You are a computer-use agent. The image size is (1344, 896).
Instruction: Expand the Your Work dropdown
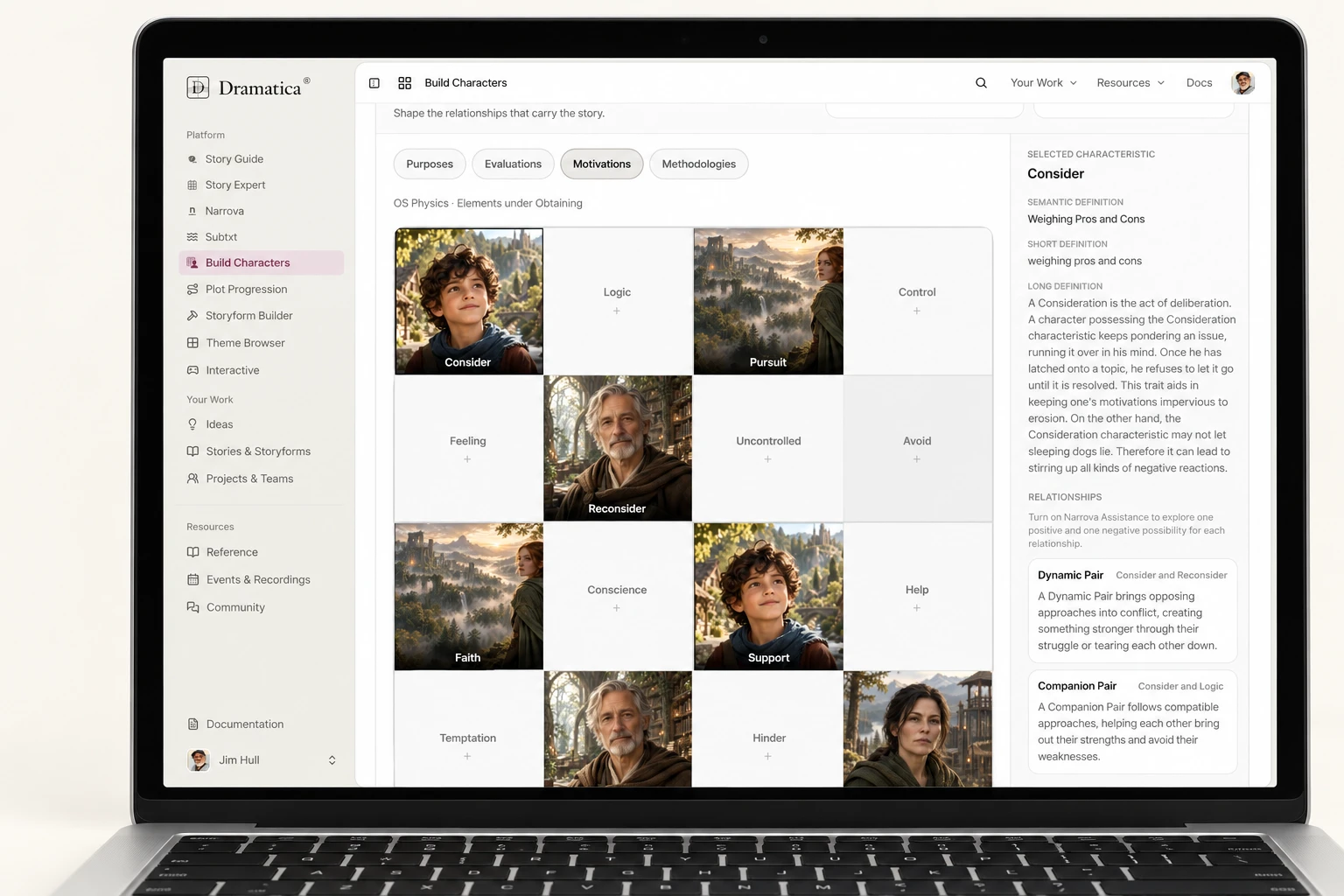click(x=1043, y=83)
